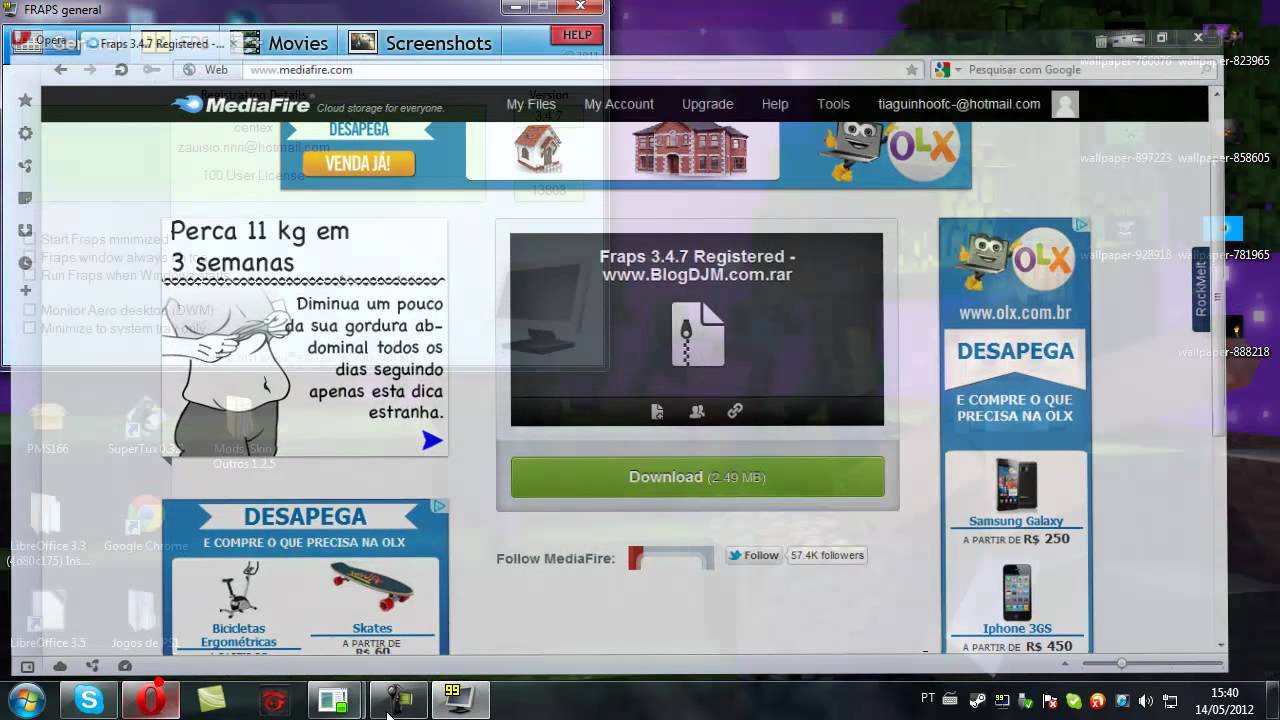This screenshot has height=720, width=1280.
Task: Open the Bookmarks star panel in Opera sidebar
Action: point(26,100)
